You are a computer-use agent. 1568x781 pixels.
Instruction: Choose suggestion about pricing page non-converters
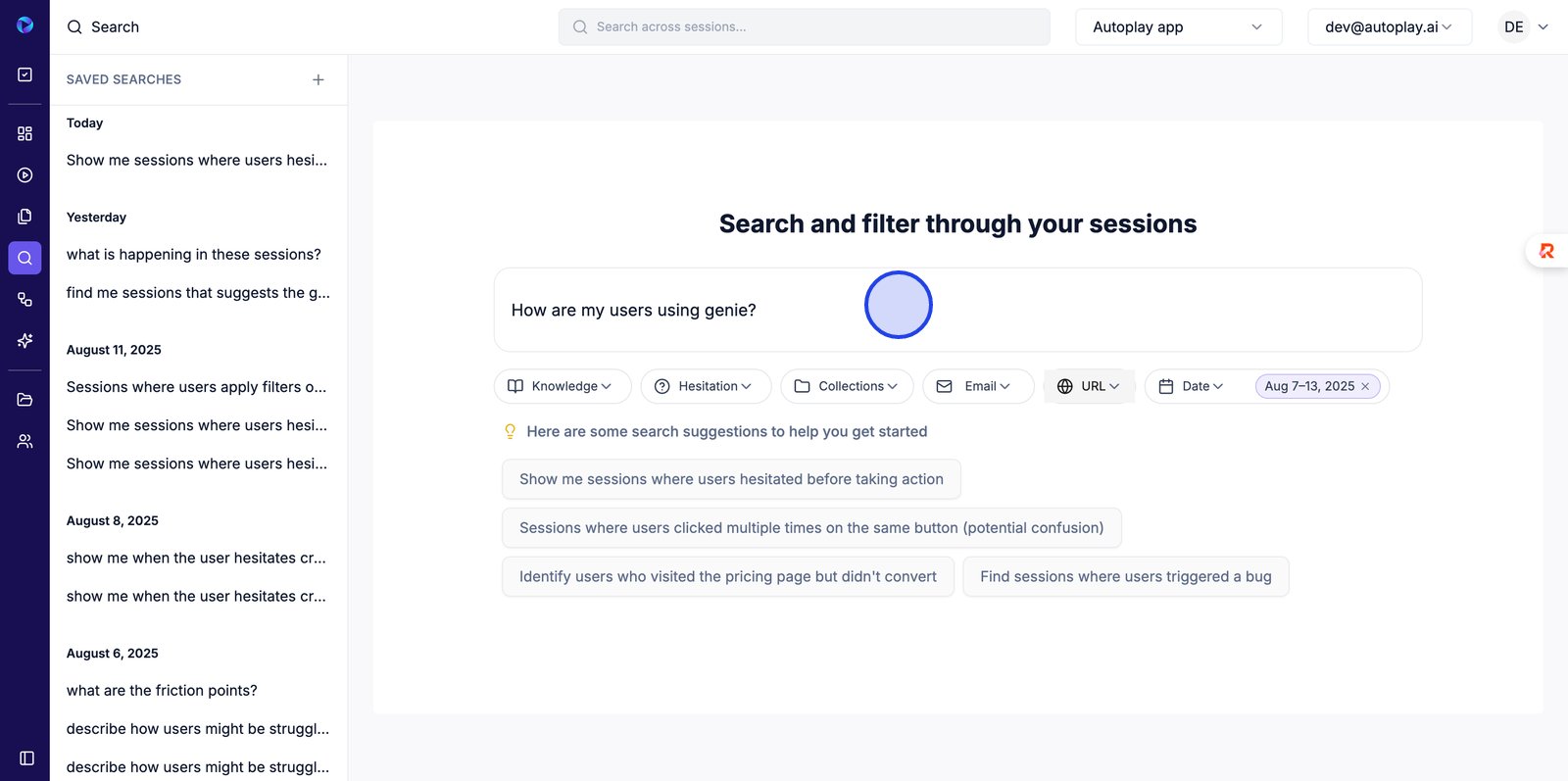[x=727, y=576]
